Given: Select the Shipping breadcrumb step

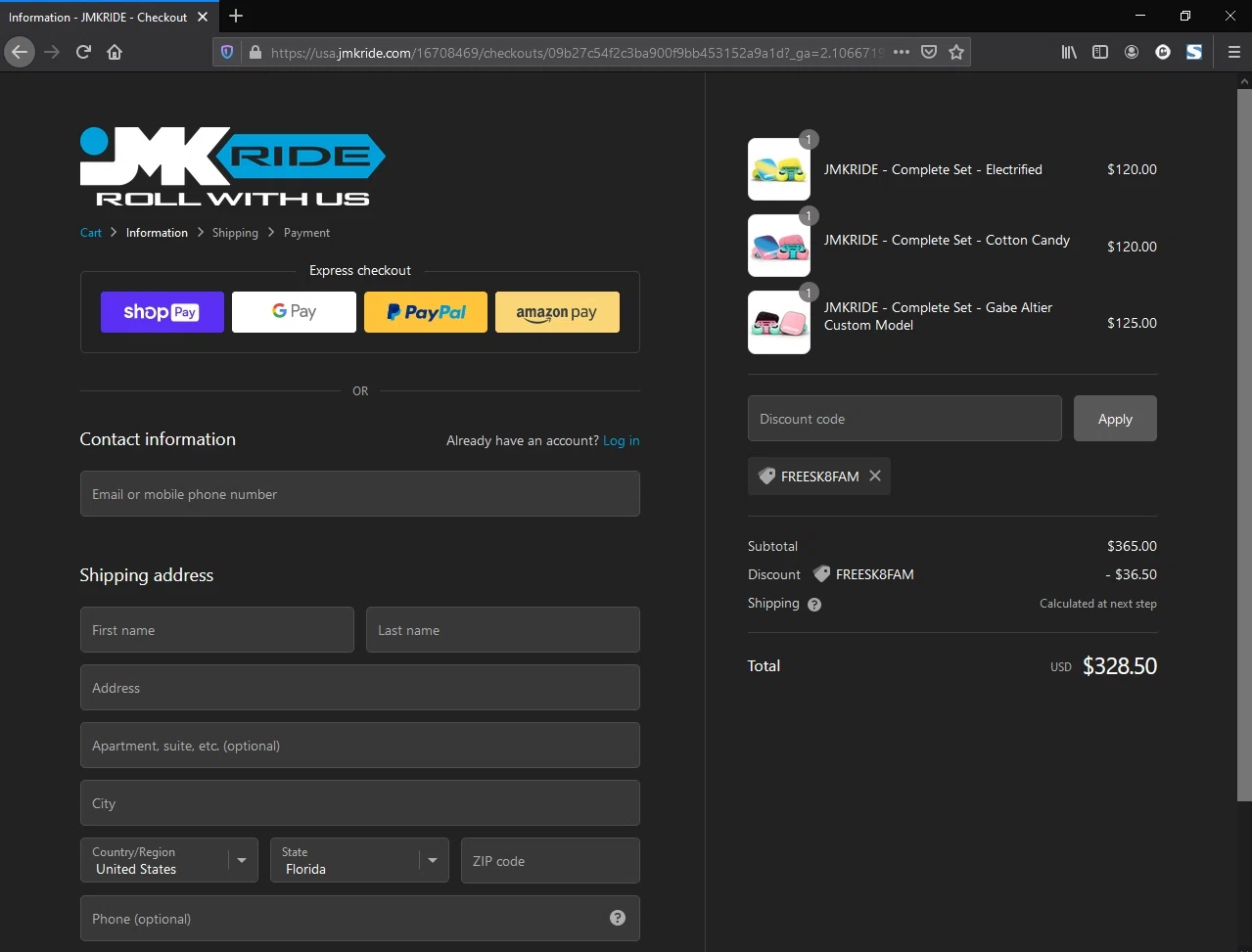Looking at the screenshot, I should point(235,233).
